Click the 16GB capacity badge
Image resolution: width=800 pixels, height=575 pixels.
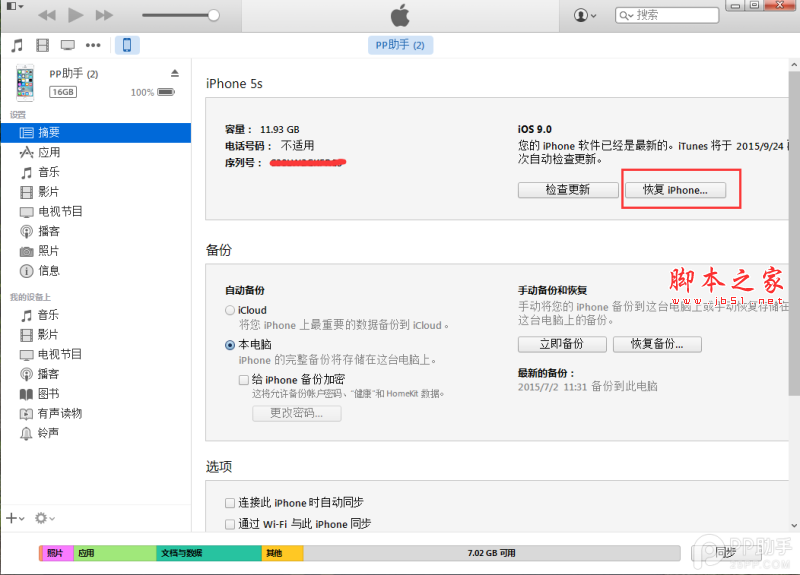coord(63,92)
